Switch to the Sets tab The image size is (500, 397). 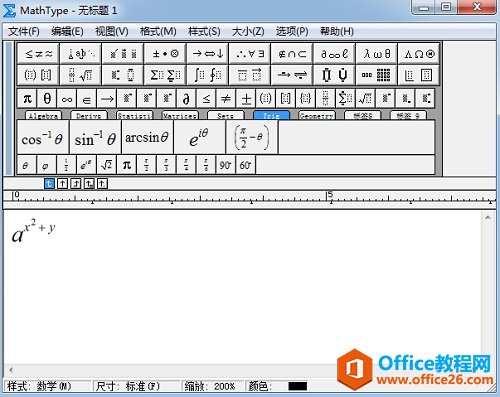(x=225, y=115)
